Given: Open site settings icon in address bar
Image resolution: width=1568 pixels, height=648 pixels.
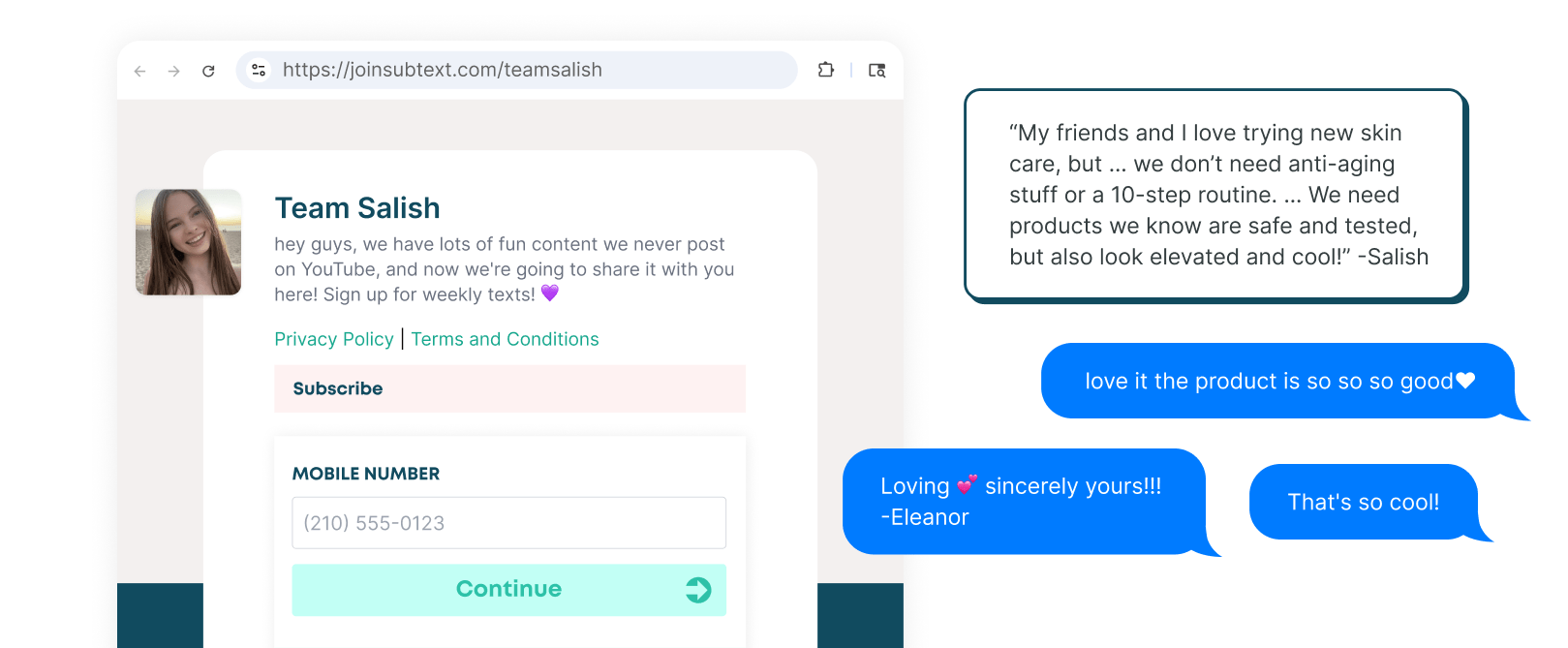Looking at the screenshot, I should tap(259, 70).
